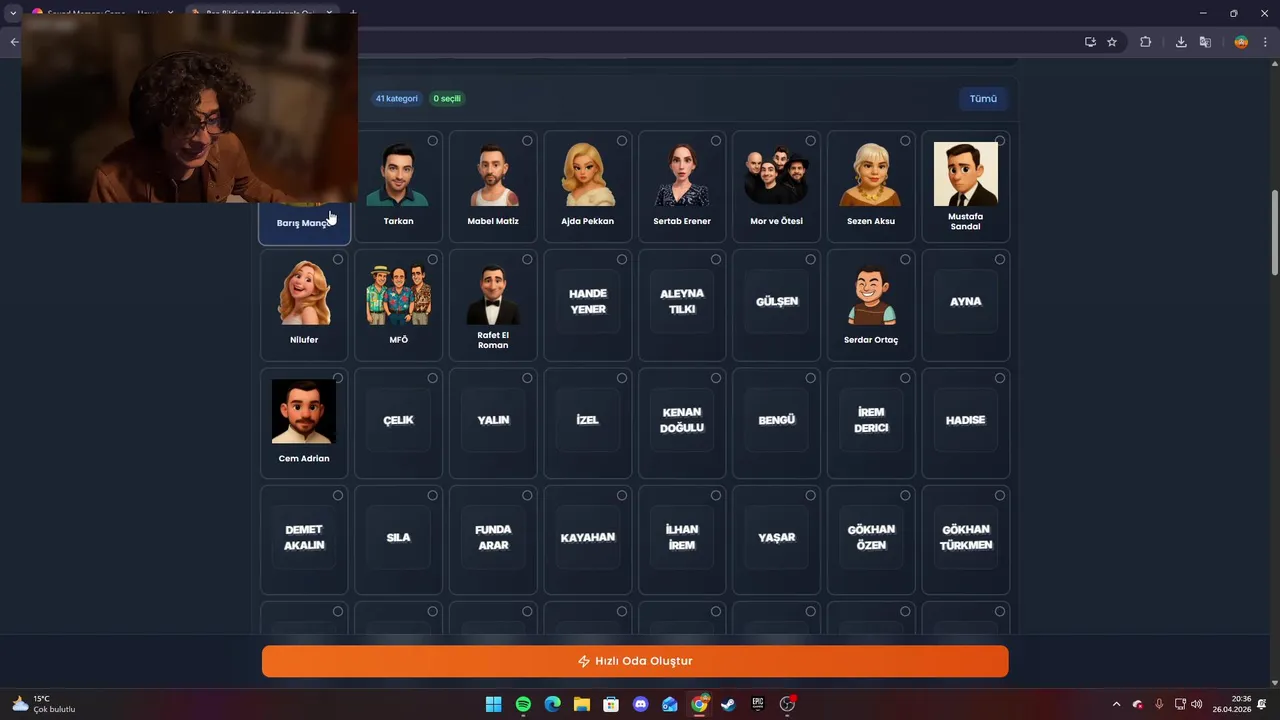Check the Sertab Erener radio circle
The image size is (1280, 720).
[x=716, y=141]
